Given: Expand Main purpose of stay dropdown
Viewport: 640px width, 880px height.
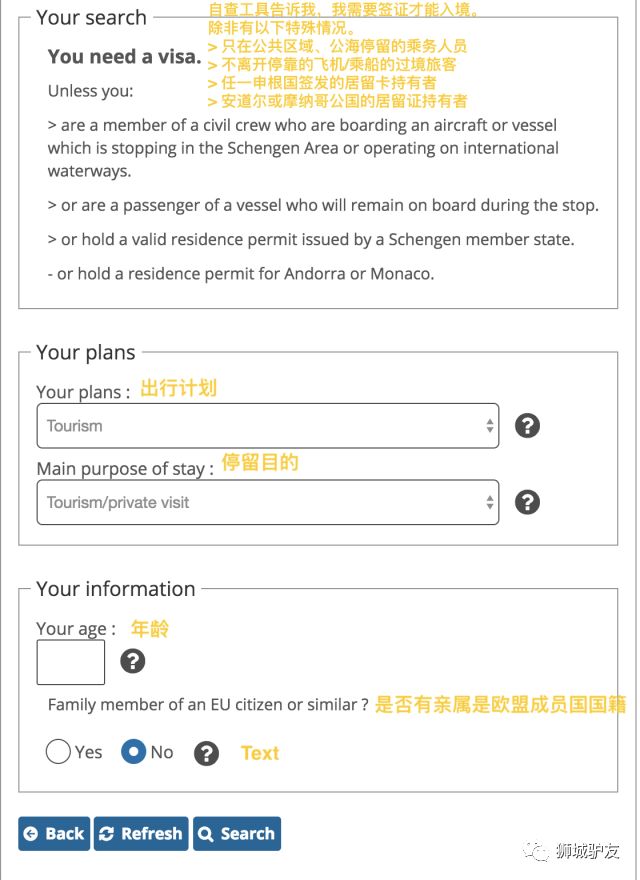Looking at the screenshot, I should 267,502.
